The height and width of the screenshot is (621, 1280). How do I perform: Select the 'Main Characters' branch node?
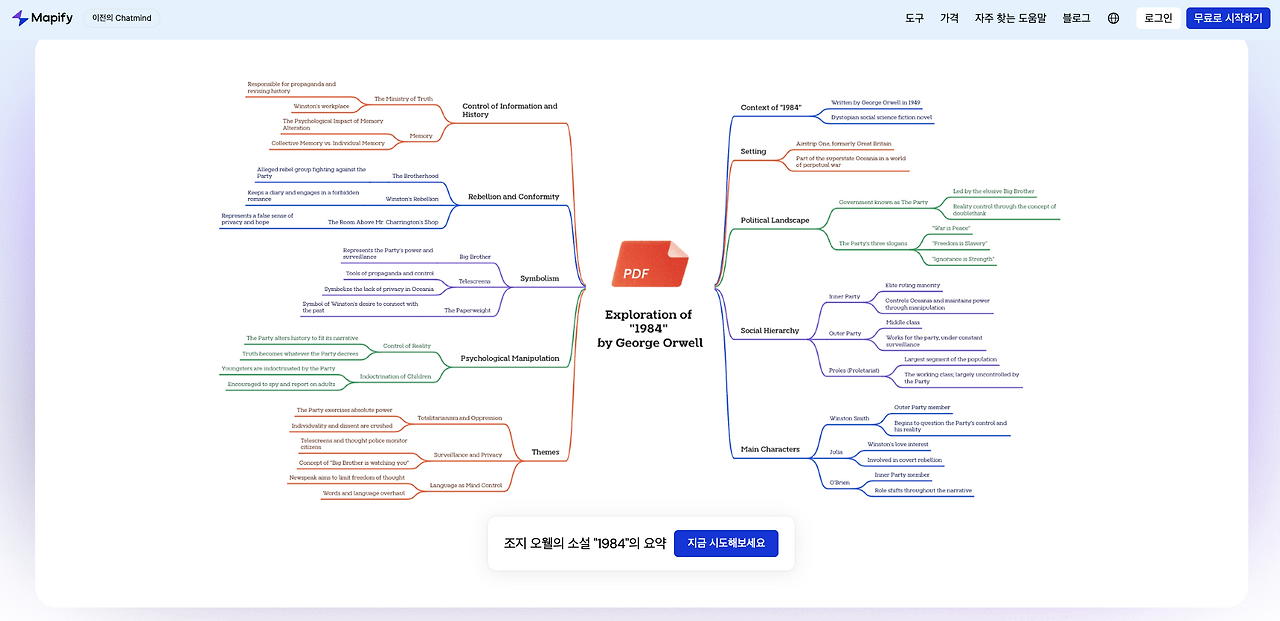point(770,448)
